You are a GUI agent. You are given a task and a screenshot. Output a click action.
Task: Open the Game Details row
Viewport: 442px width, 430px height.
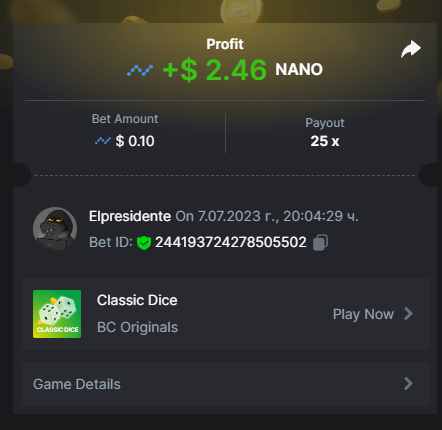click(x=225, y=384)
